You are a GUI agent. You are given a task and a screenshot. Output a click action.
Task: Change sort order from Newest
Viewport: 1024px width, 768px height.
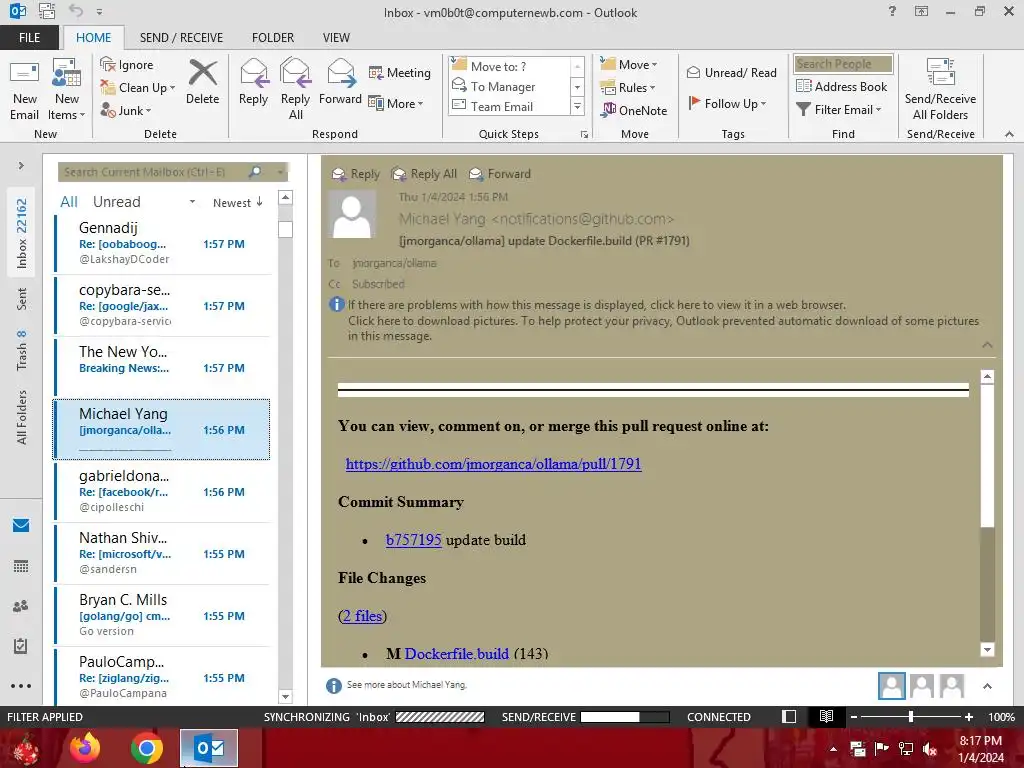click(x=238, y=202)
